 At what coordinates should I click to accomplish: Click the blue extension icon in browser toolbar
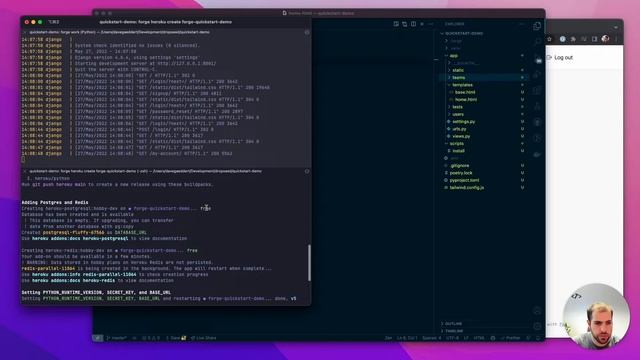[x=562, y=39]
